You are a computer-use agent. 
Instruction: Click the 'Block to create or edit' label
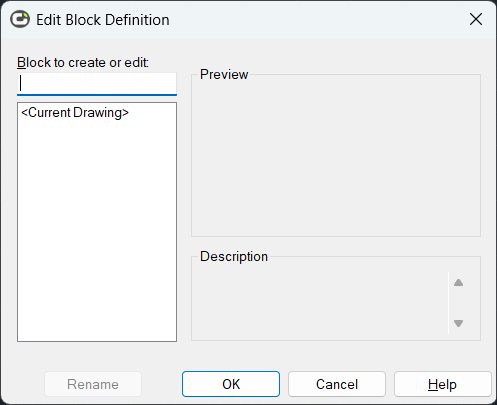pyautogui.click(x=83, y=62)
